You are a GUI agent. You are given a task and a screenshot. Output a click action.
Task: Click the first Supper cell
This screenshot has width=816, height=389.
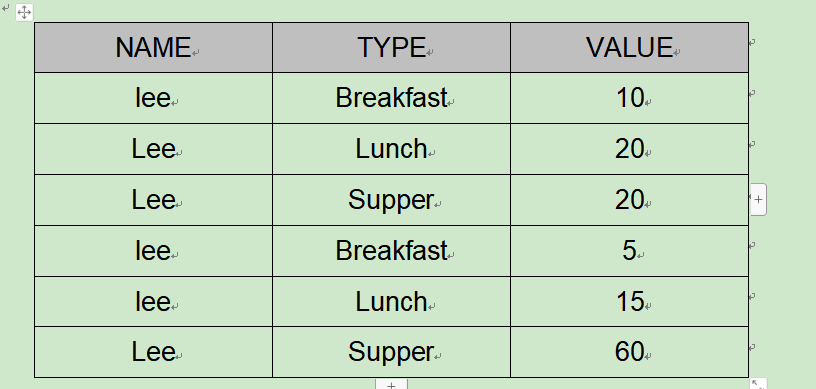point(391,200)
